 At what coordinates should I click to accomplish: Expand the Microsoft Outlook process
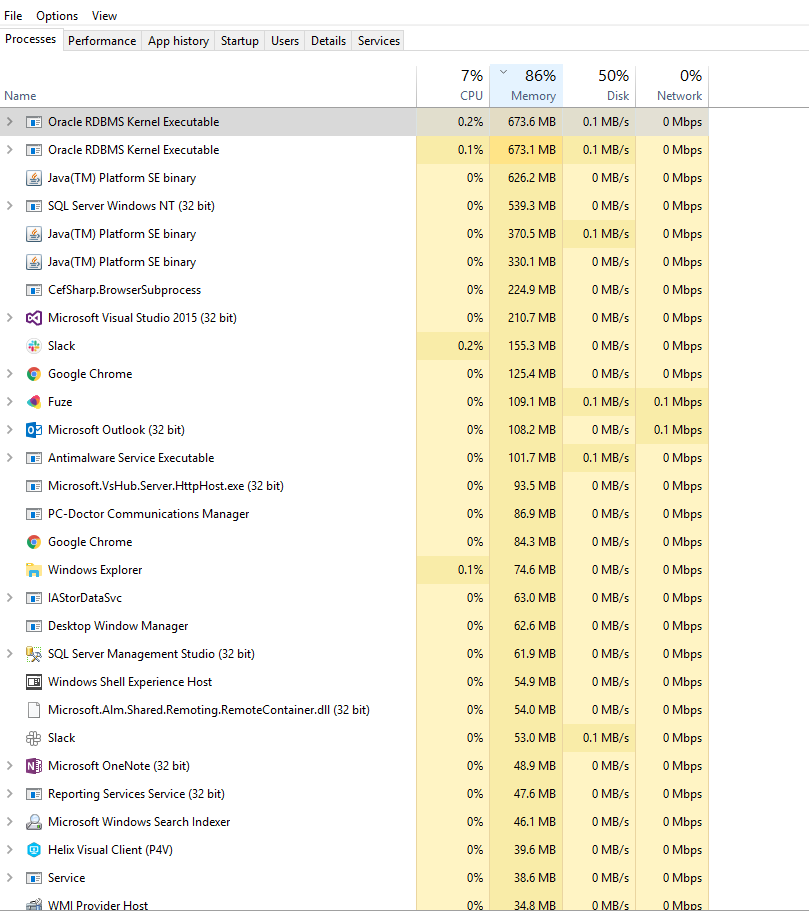(9, 429)
